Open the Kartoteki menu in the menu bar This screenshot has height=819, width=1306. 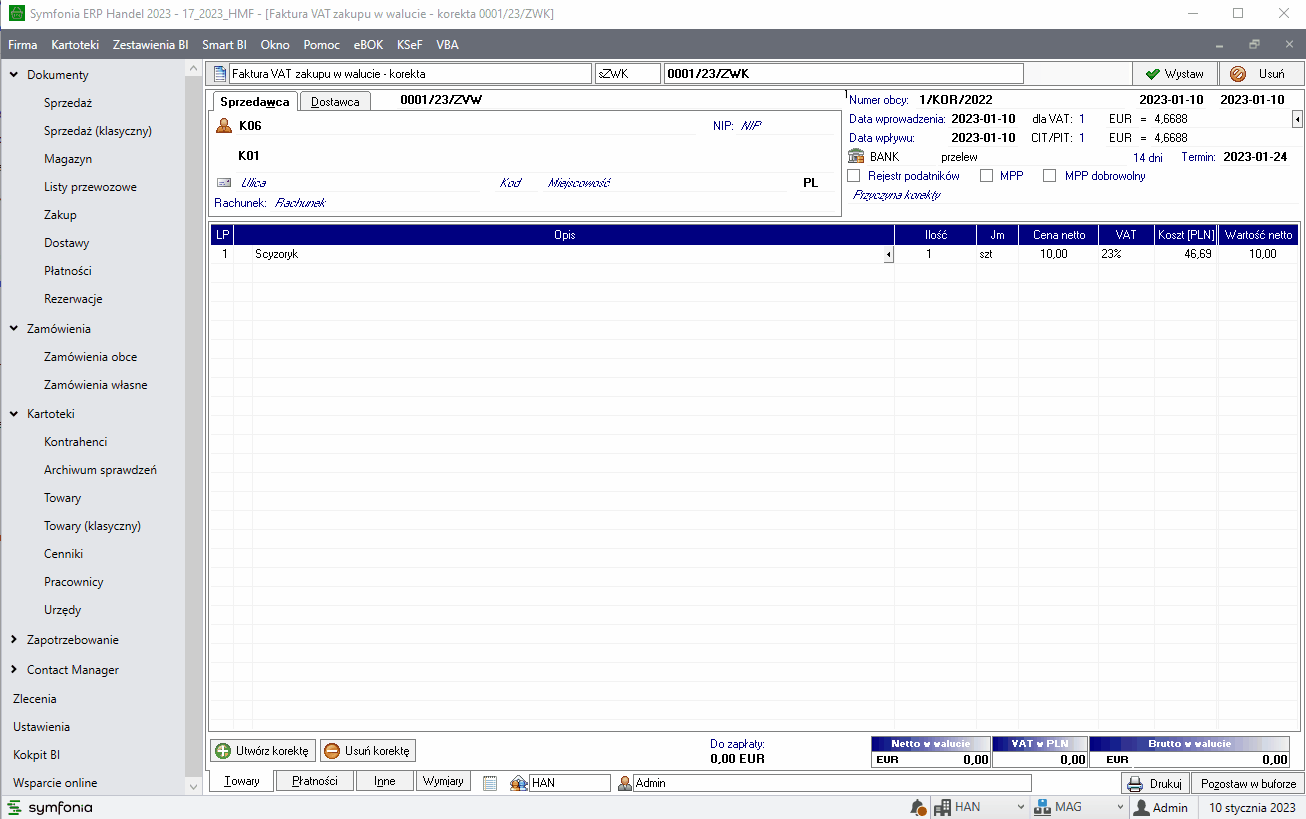tap(75, 45)
